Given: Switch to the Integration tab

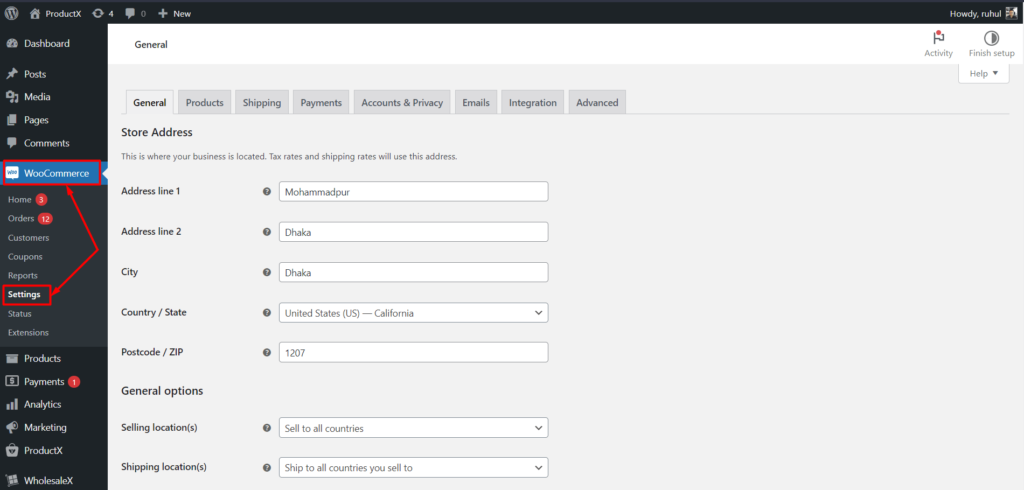Looking at the screenshot, I should [533, 103].
